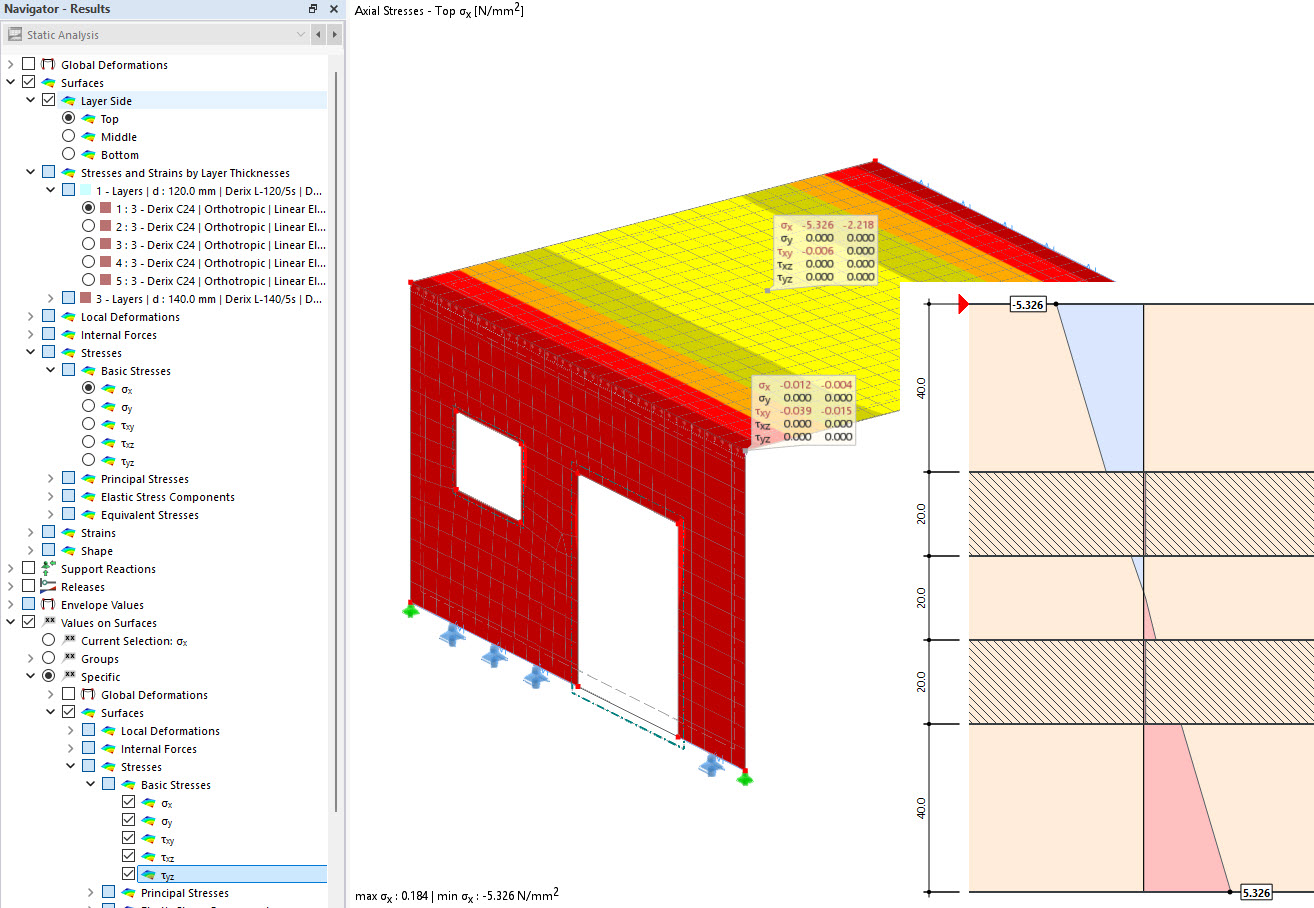Click the 5.326 value label at diagram bottom

[x=1256, y=892]
